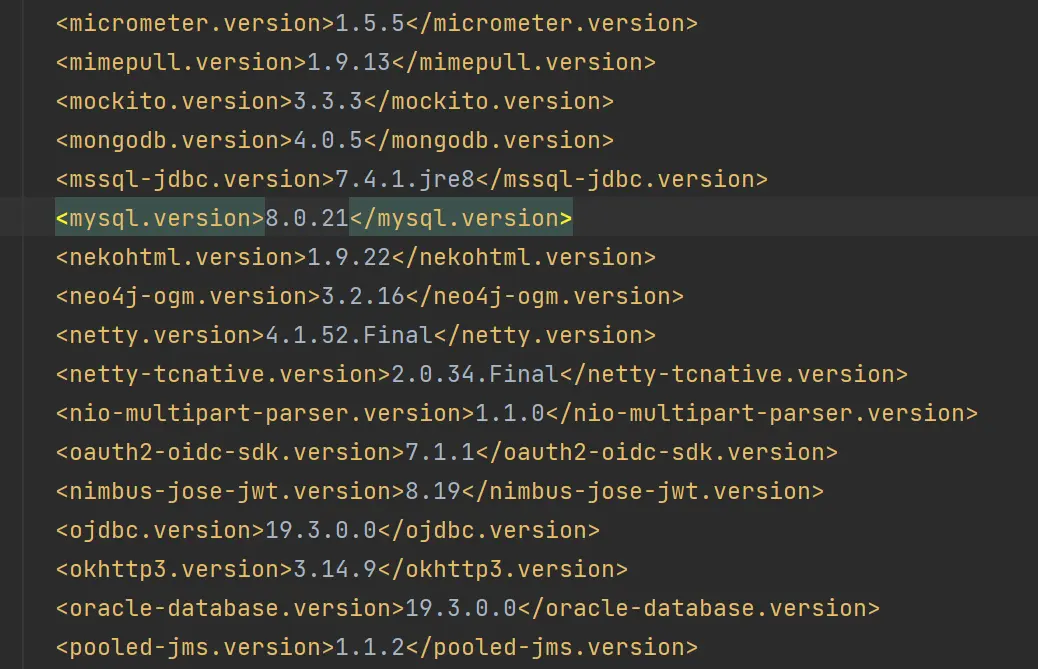The width and height of the screenshot is (1038, 669).
Task: Click the value 8.0.21 in mysql.version
Action: tap(307, 218)
